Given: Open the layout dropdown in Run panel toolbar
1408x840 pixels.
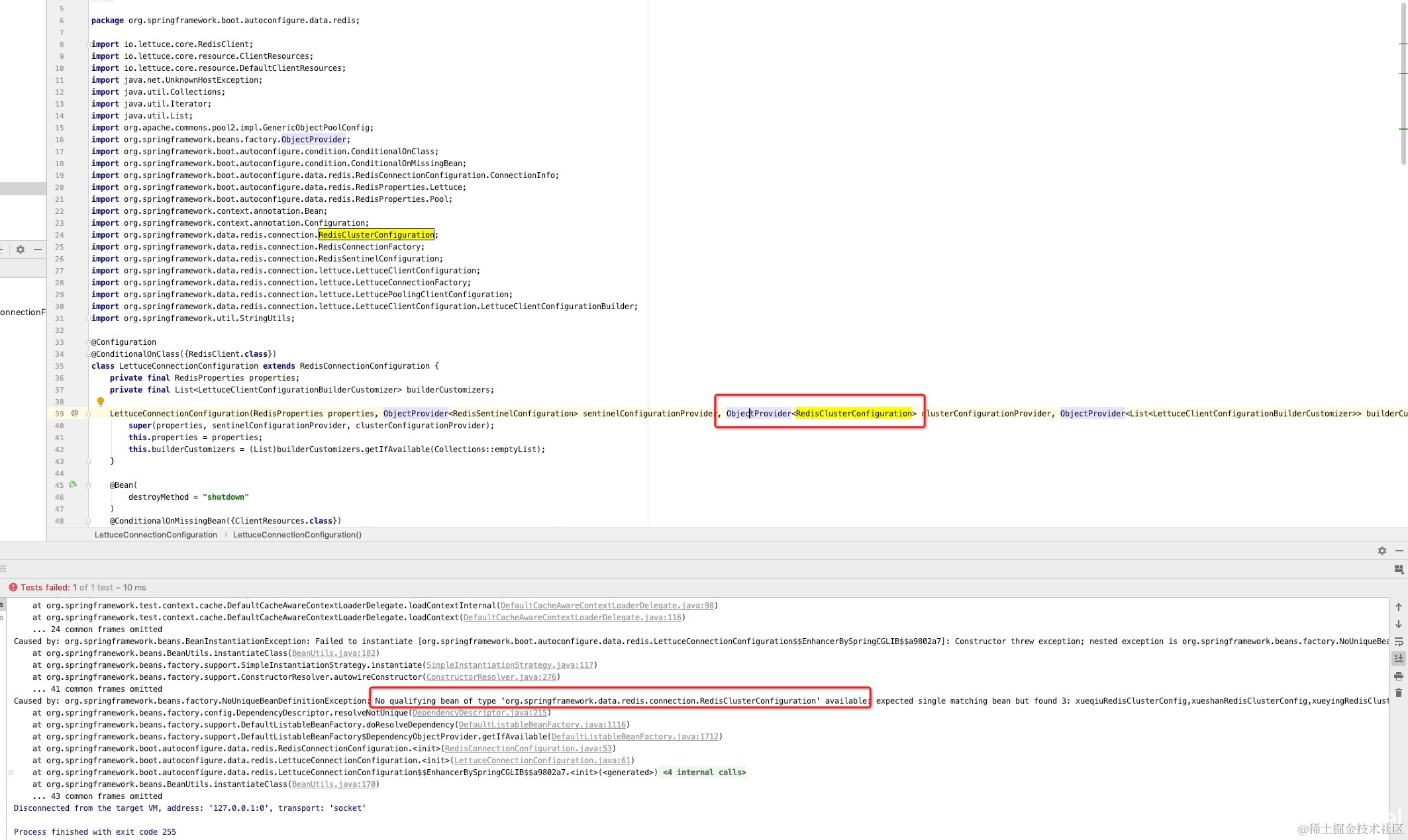Looking at the screenshot, I should (x=1398, y=569).
